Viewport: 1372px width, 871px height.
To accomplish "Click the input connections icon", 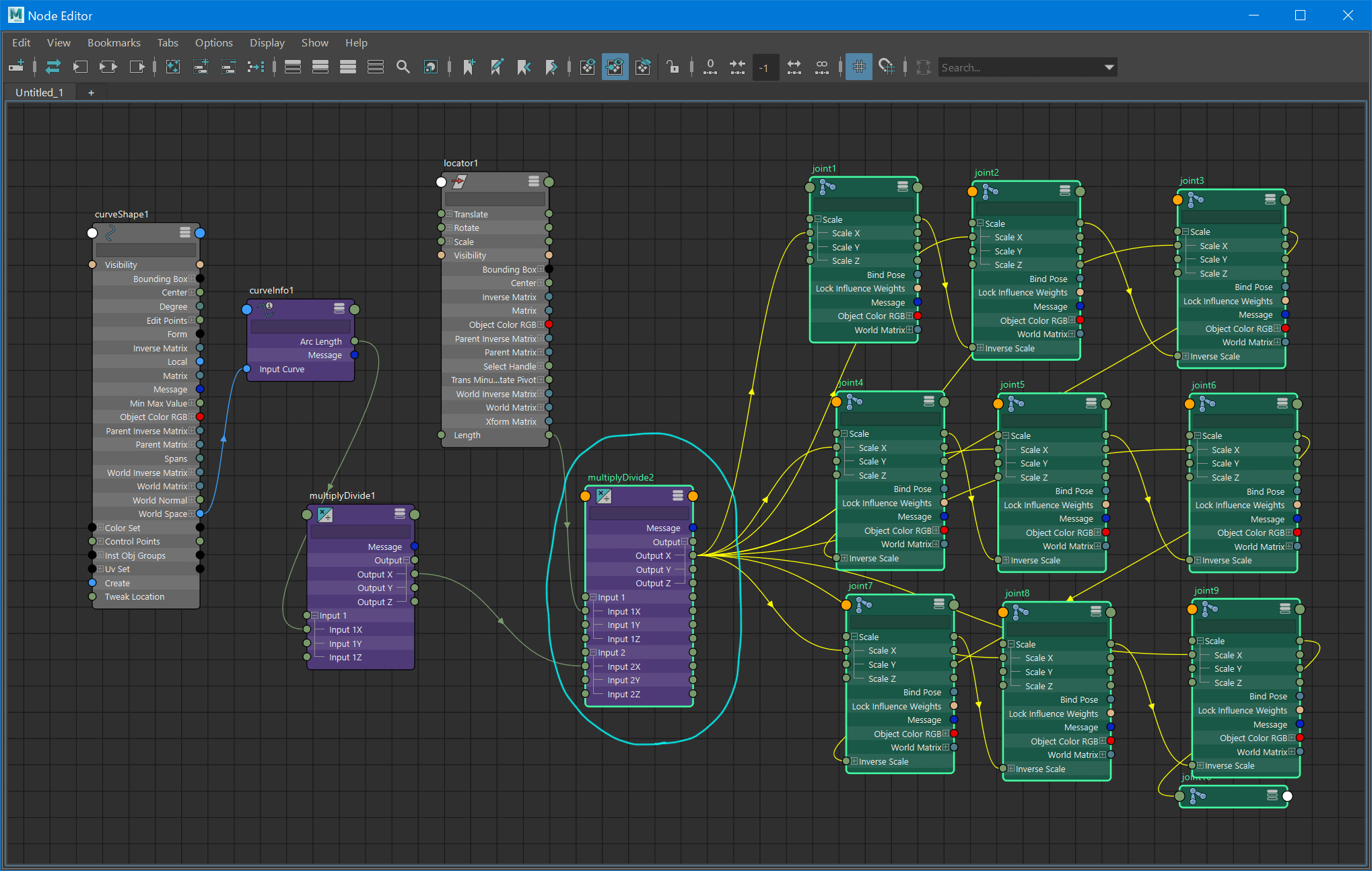I will click(x=80, y=67).
